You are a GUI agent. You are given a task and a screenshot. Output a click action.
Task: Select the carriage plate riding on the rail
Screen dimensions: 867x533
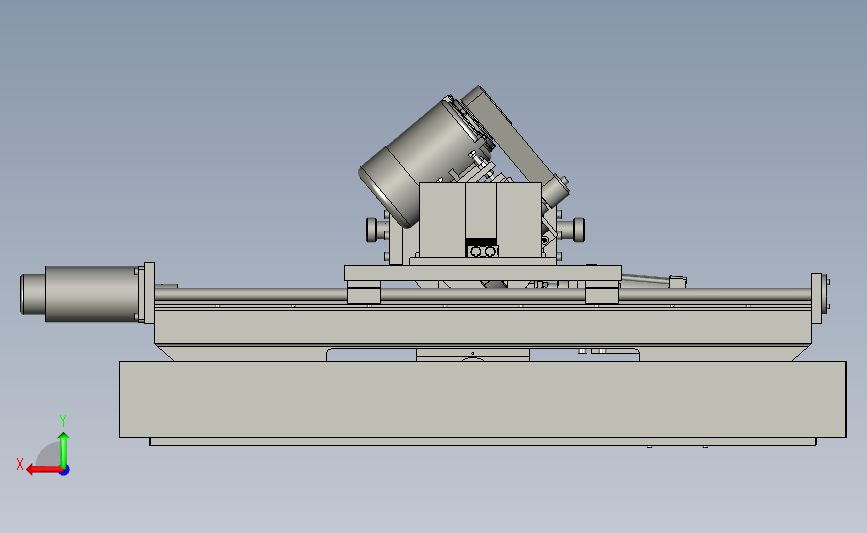coord(483,273)
